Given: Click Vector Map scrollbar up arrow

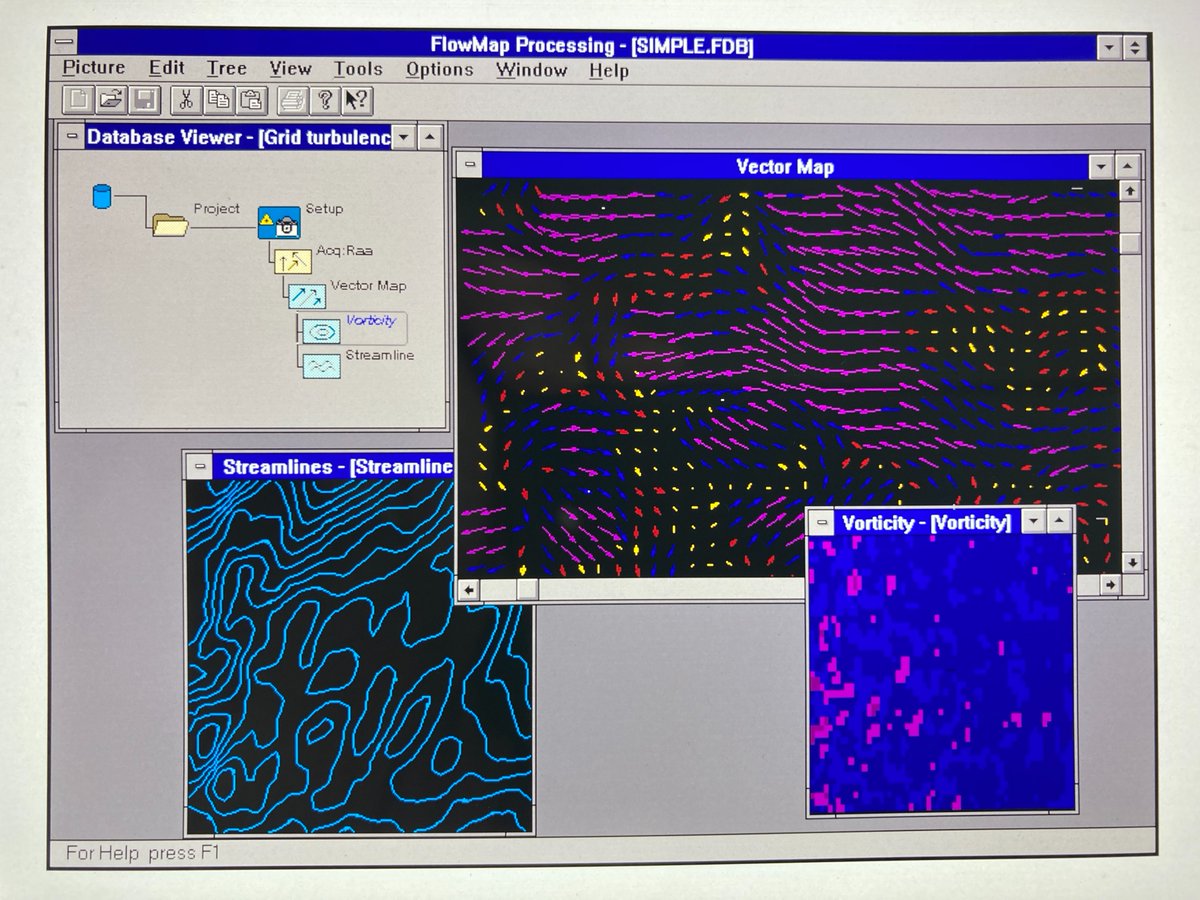Looking at the screenshot, I should coord(1131,190).
